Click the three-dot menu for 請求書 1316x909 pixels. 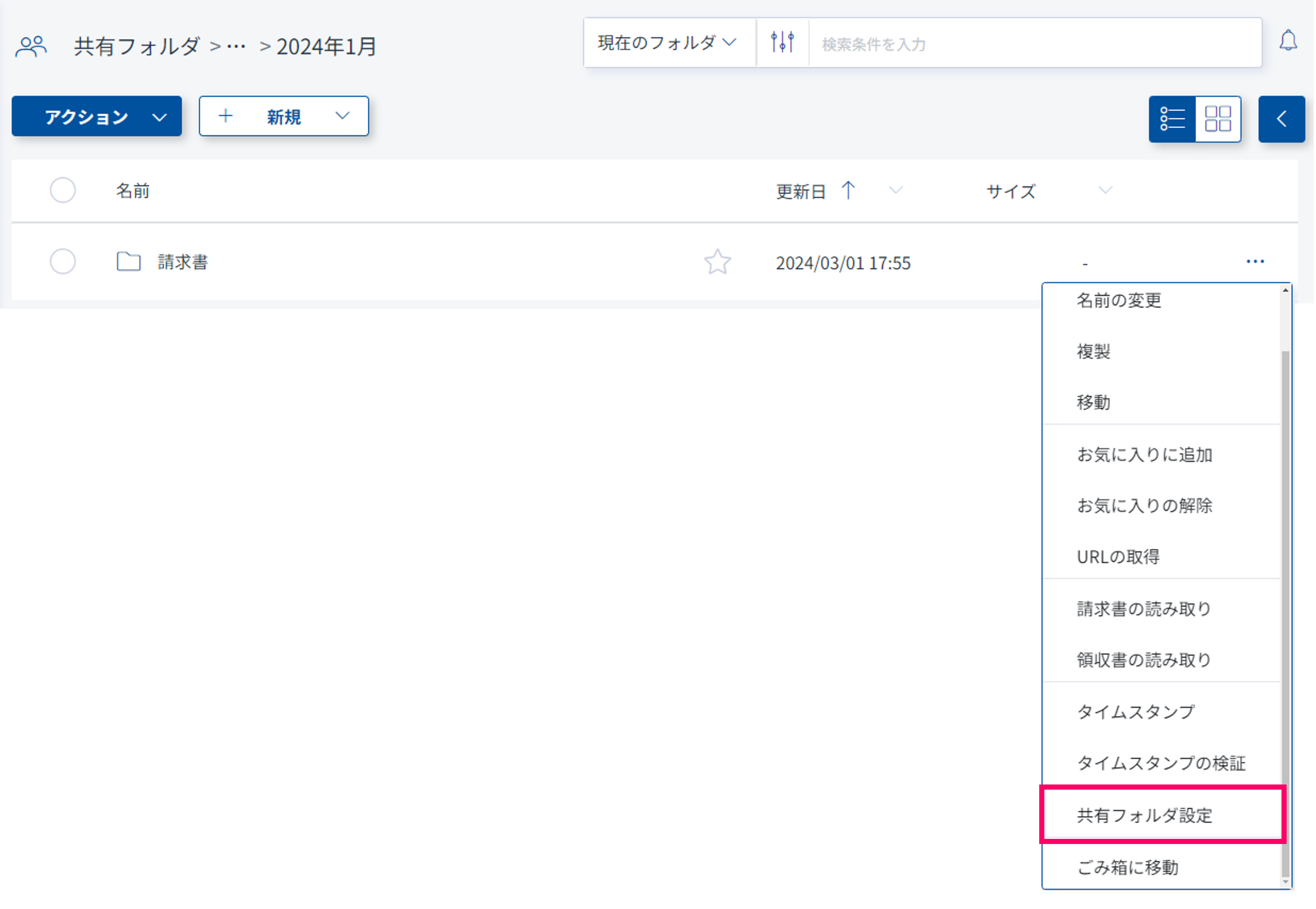tap(1255, 261)
